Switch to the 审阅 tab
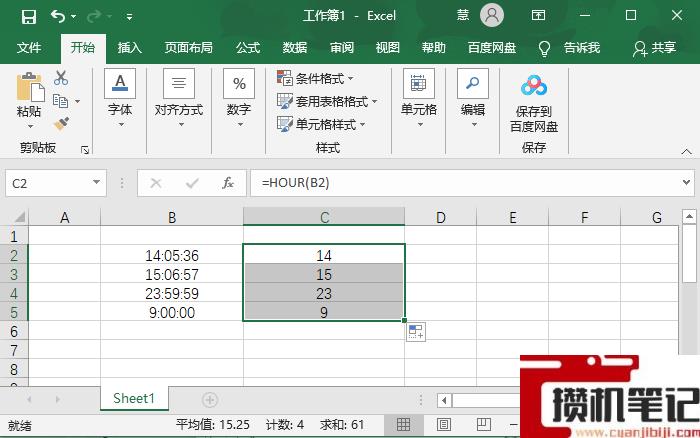 click(x=342, y=48)
